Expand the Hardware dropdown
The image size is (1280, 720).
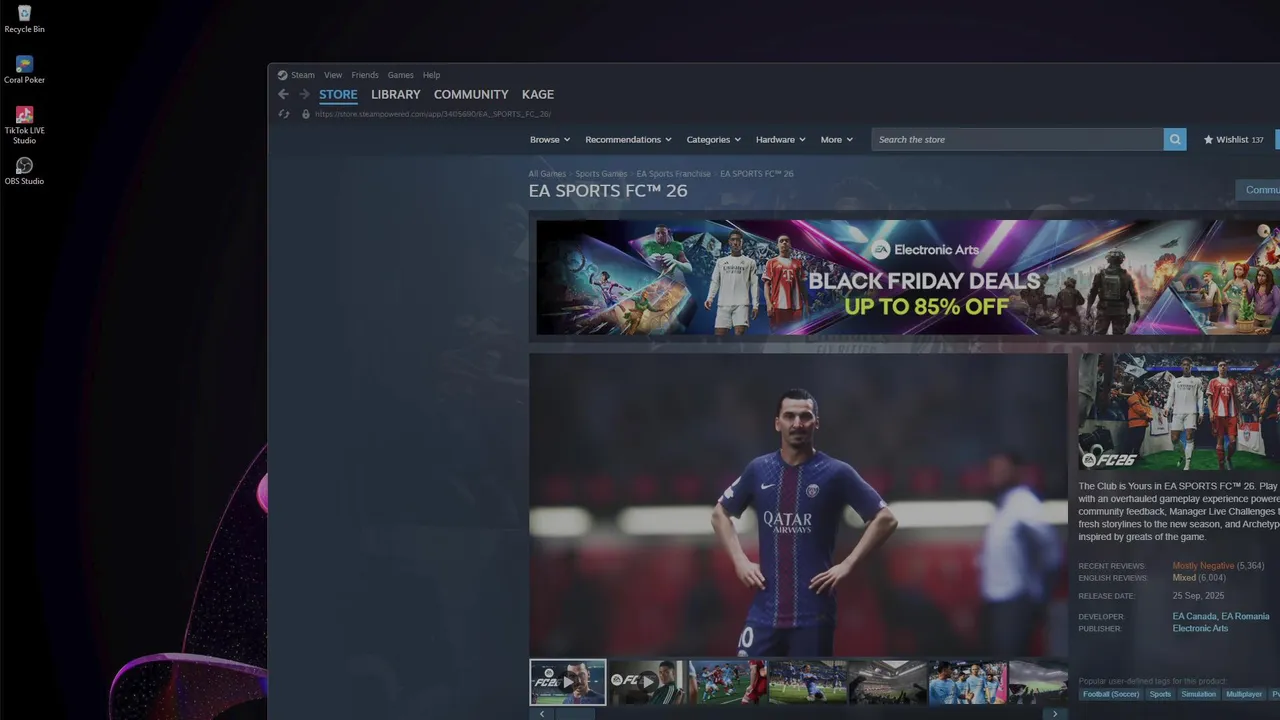[781, 140]
